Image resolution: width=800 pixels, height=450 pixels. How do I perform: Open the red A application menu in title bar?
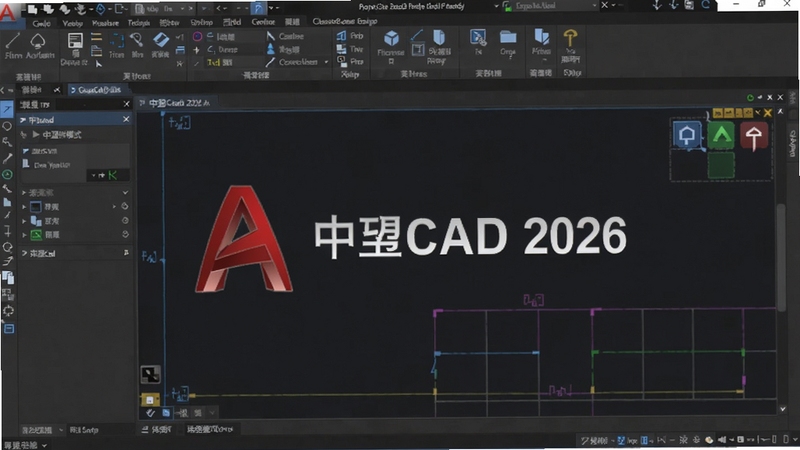click(x=8, y=11)
